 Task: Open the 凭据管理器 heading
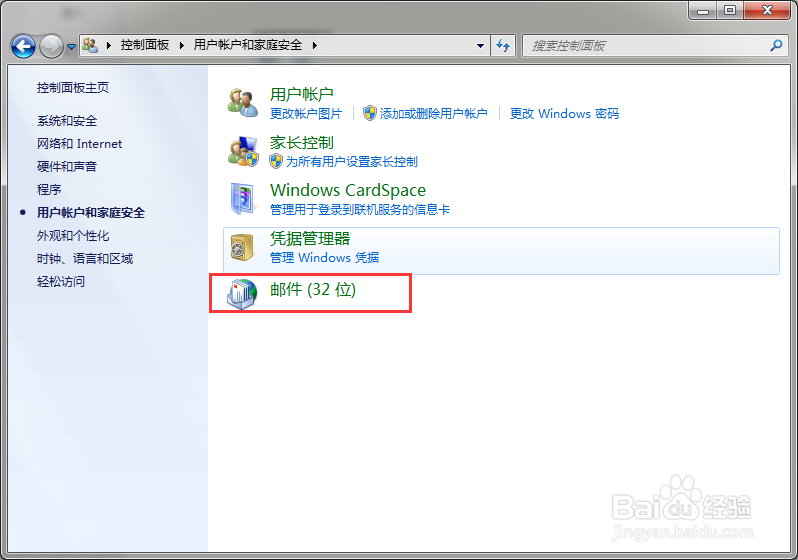tap(310, 239)
